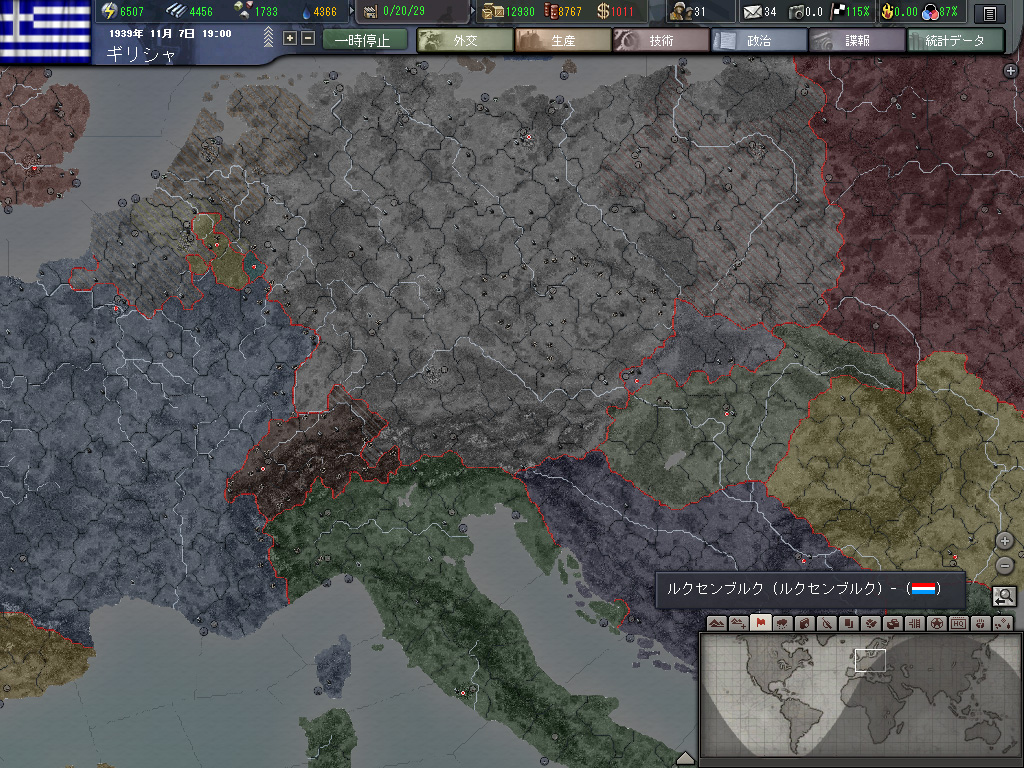Open the province search magnifier
Viewport: 1024px width, 768px height.
pos(1004,596)
